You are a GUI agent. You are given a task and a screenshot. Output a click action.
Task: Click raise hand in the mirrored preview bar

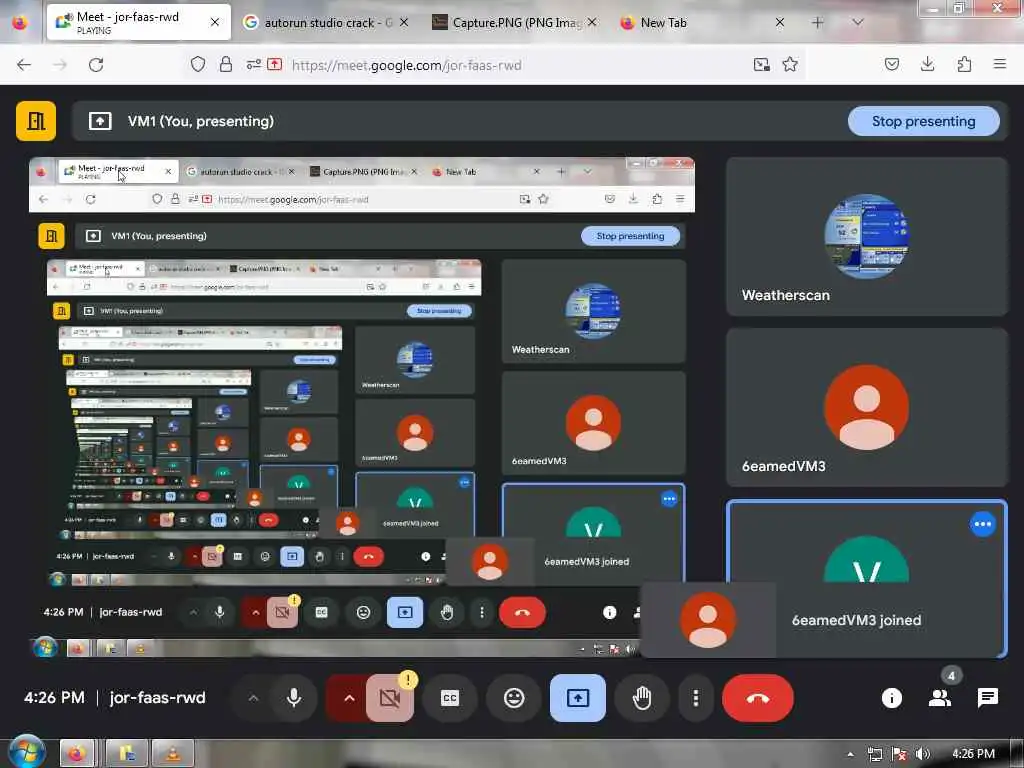click(447, 613)
